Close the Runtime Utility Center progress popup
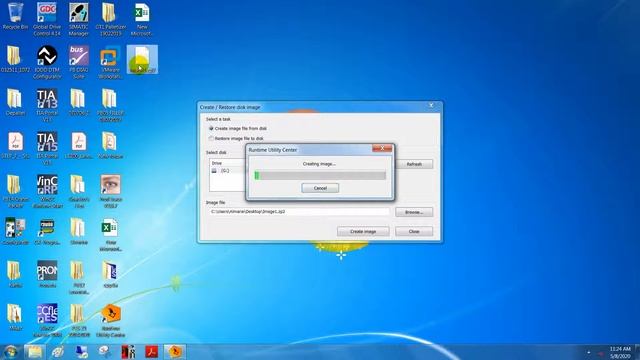Screen dimensions: 640x360 [382, 149]
